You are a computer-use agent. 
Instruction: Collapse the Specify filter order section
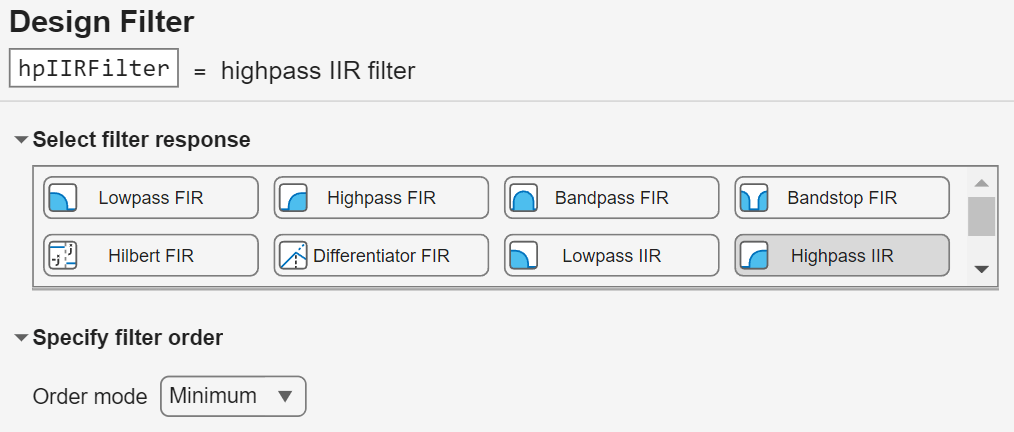coord(21,338)
